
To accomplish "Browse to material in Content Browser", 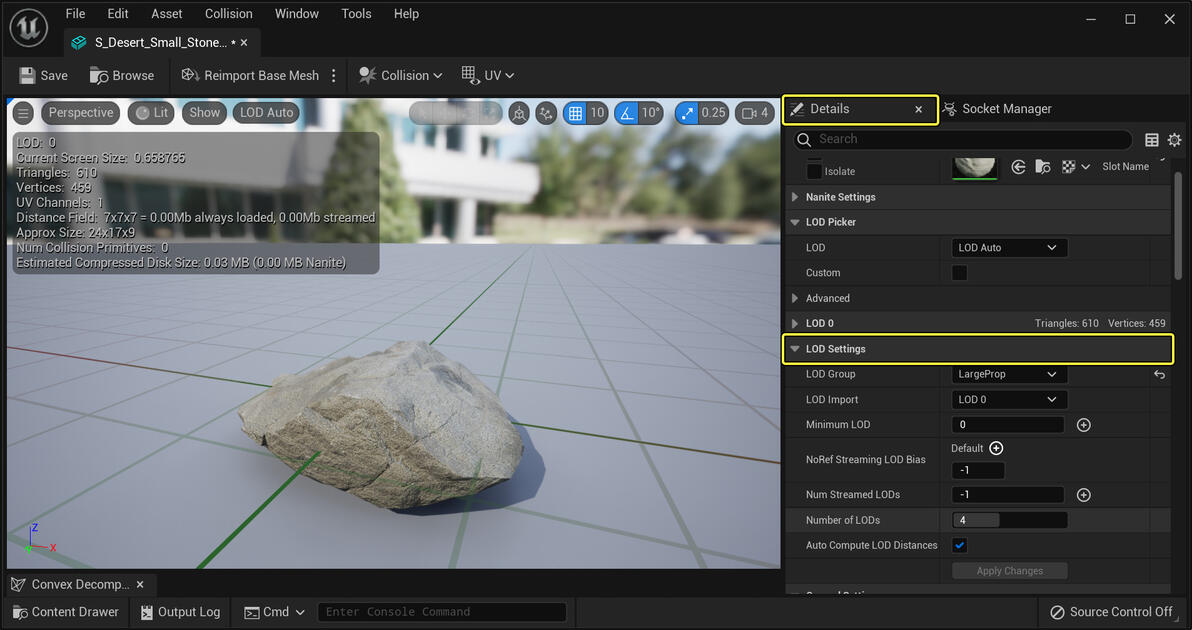I will (x=1042, y=167).
